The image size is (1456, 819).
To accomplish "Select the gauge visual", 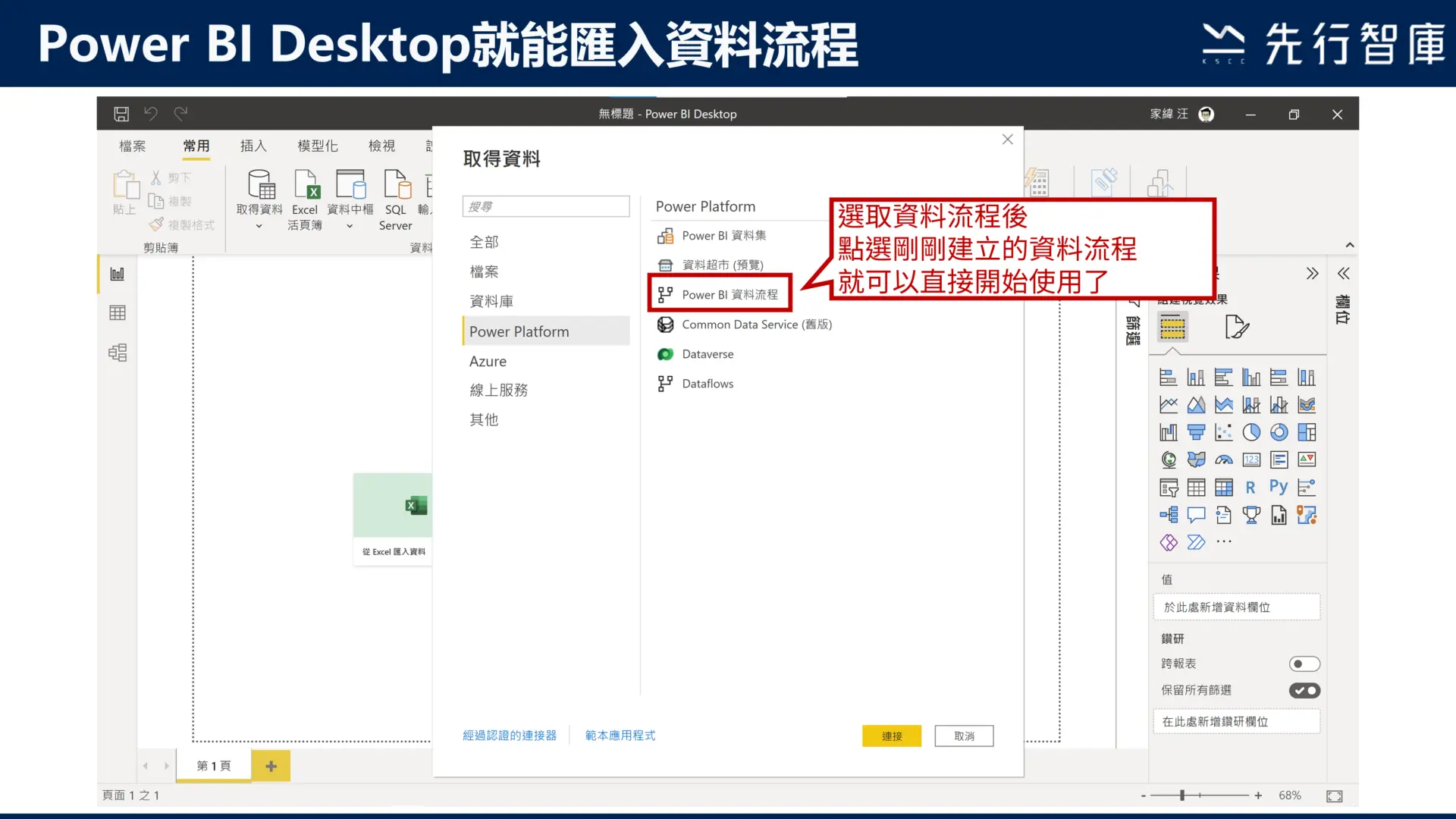I will 1224,460.
